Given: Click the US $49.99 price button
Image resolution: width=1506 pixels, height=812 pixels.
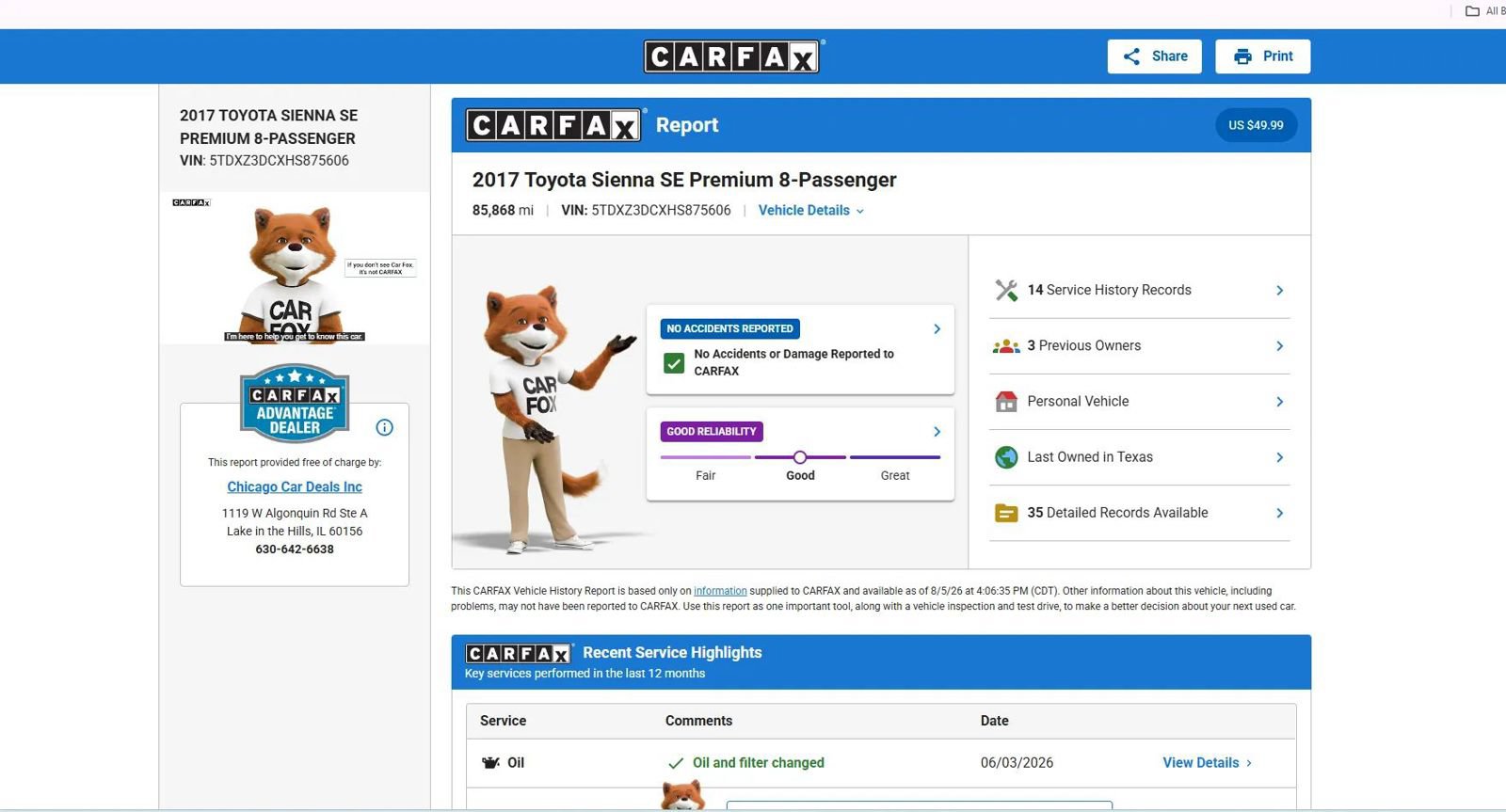Looking at the screenshot, I should tap(1256, 125).
